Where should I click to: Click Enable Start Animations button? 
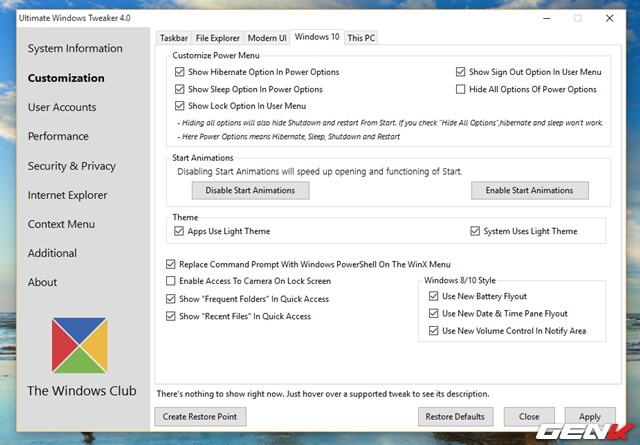click(529, 190)
